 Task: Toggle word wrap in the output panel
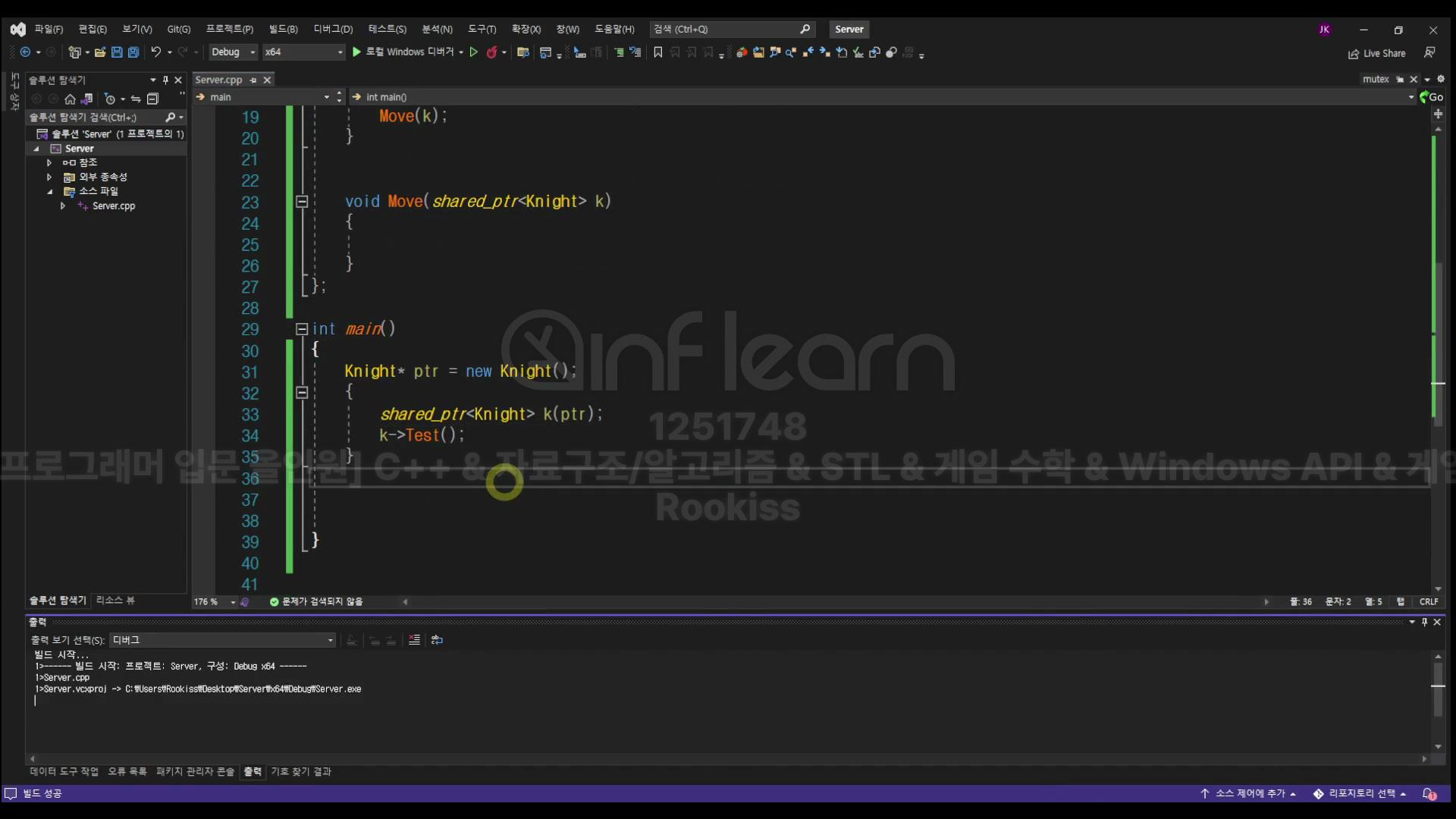[437, 640]
